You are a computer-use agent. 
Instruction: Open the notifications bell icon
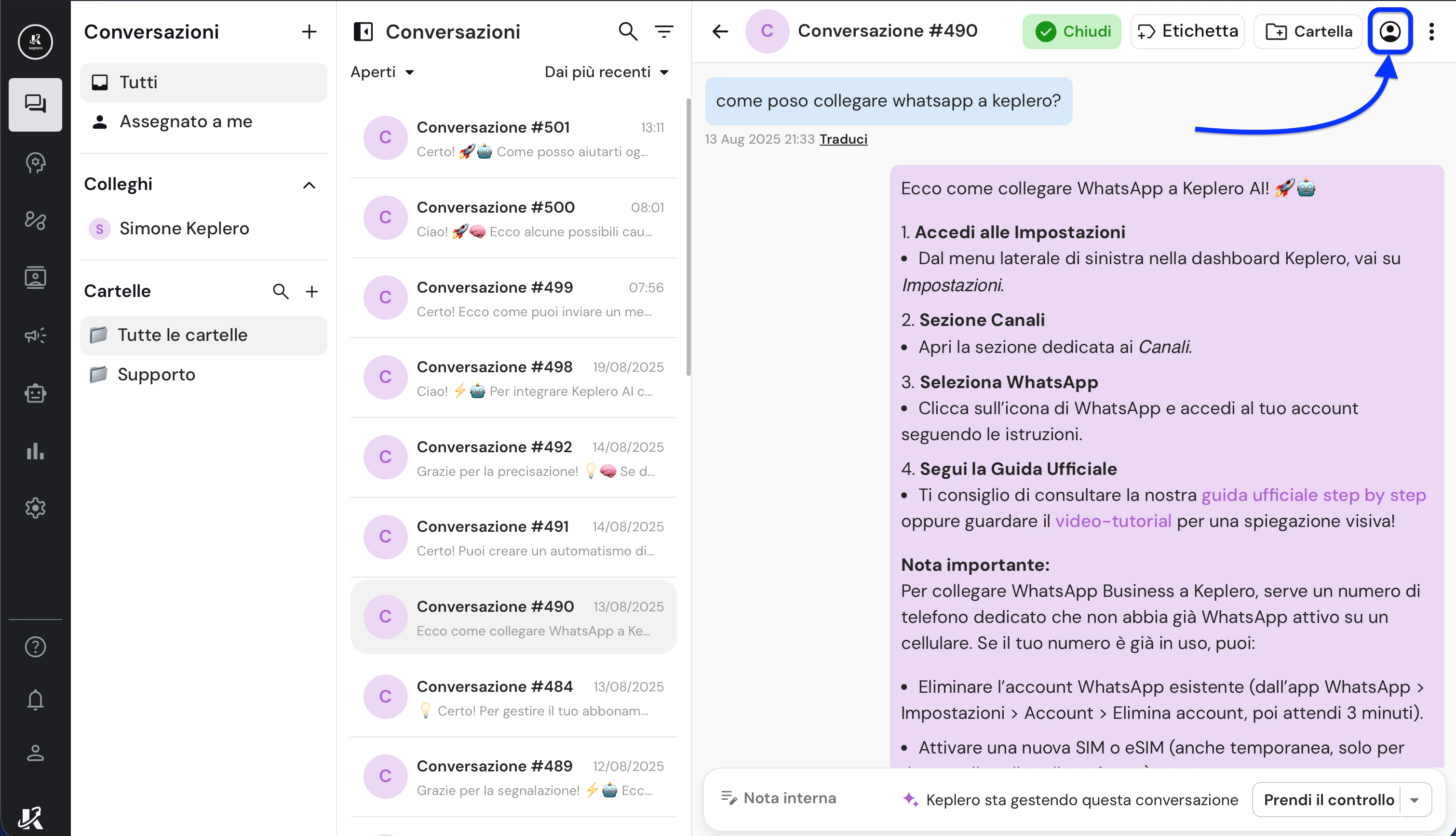35,700
